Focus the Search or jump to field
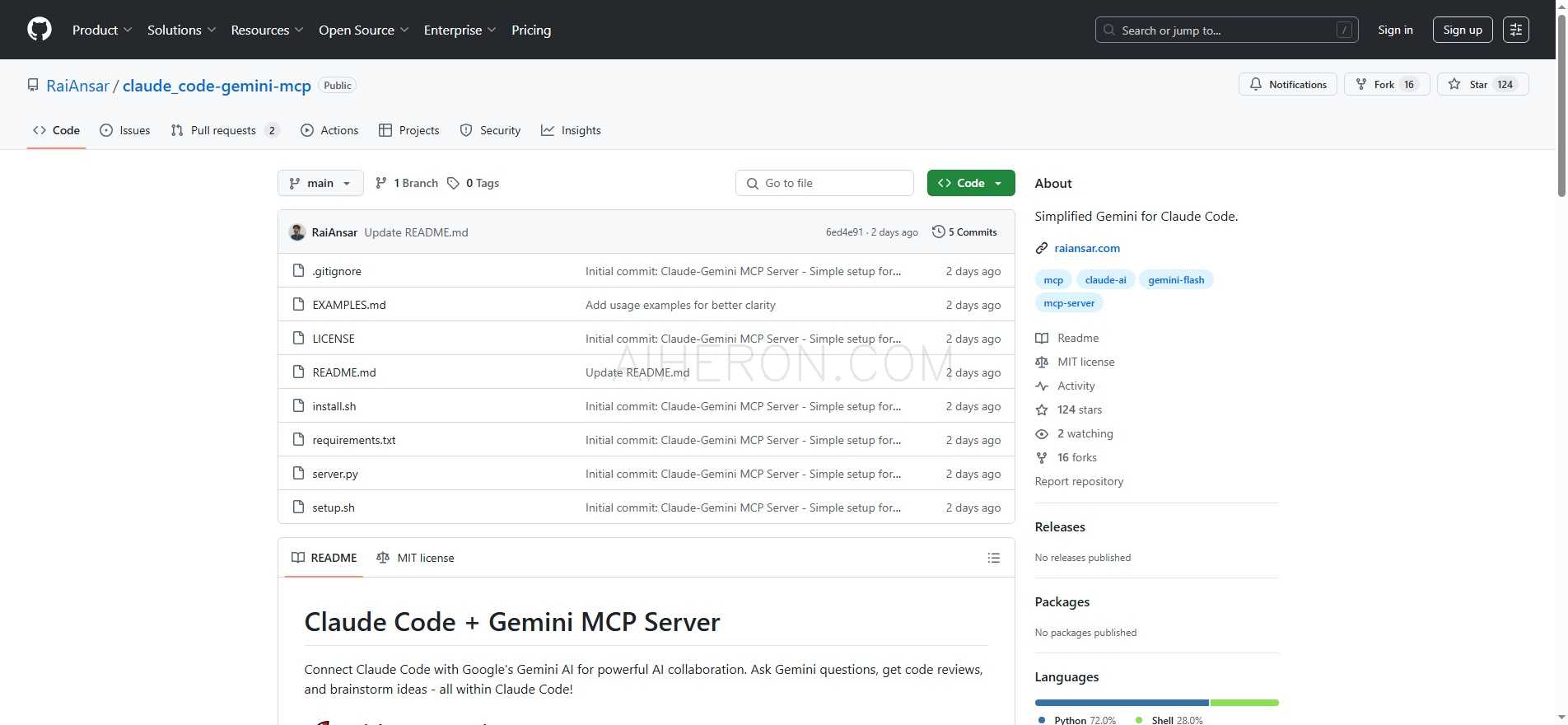This screenshot has height=725, width=1568. (x=1227, y=30)
